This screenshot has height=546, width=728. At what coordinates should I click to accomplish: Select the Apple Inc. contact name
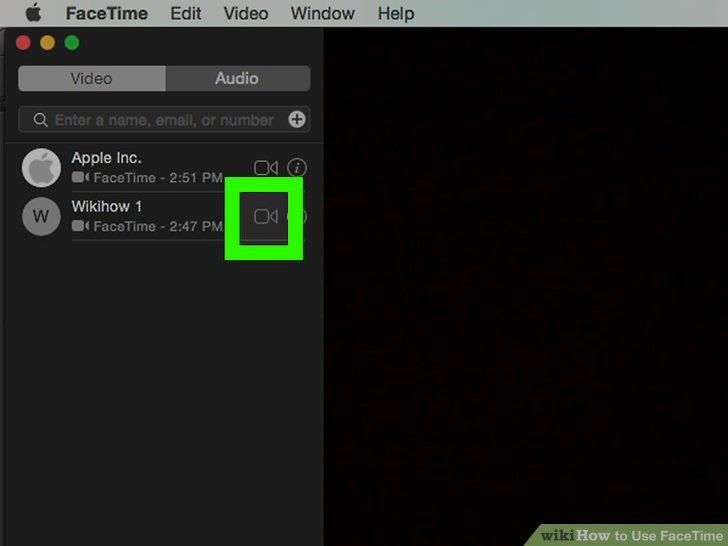(106, 158)
